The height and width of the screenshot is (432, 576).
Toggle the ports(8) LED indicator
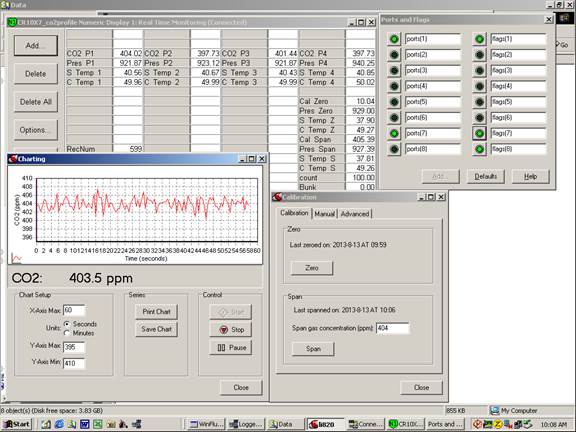(x=394, y=149)
